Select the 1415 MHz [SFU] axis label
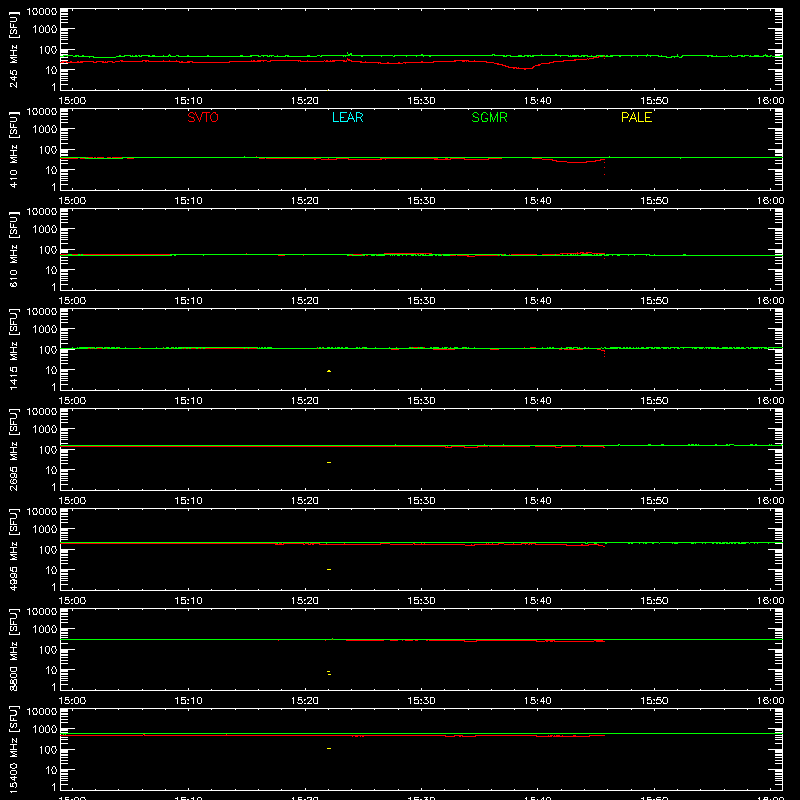 point(13,349)
